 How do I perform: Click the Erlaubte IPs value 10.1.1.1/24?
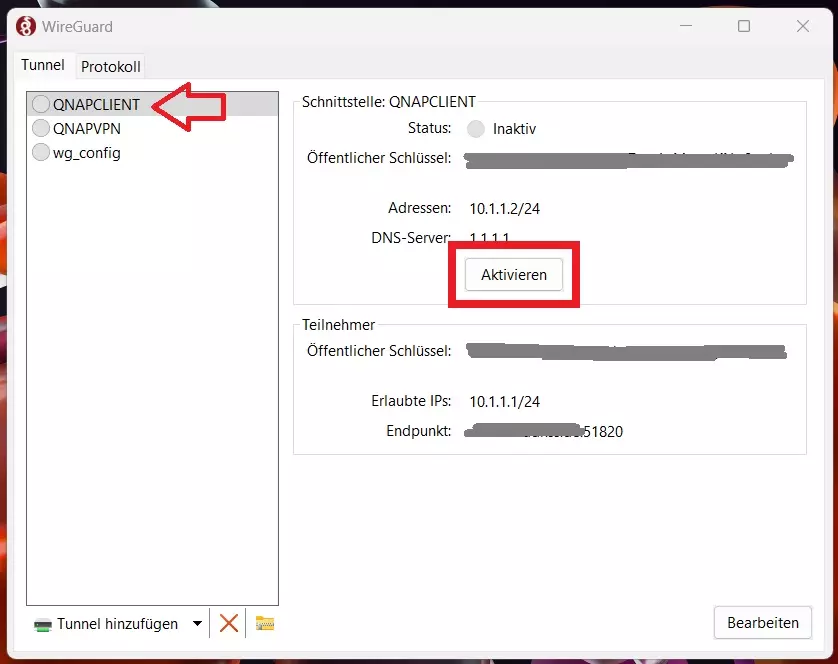pos(505,401)
